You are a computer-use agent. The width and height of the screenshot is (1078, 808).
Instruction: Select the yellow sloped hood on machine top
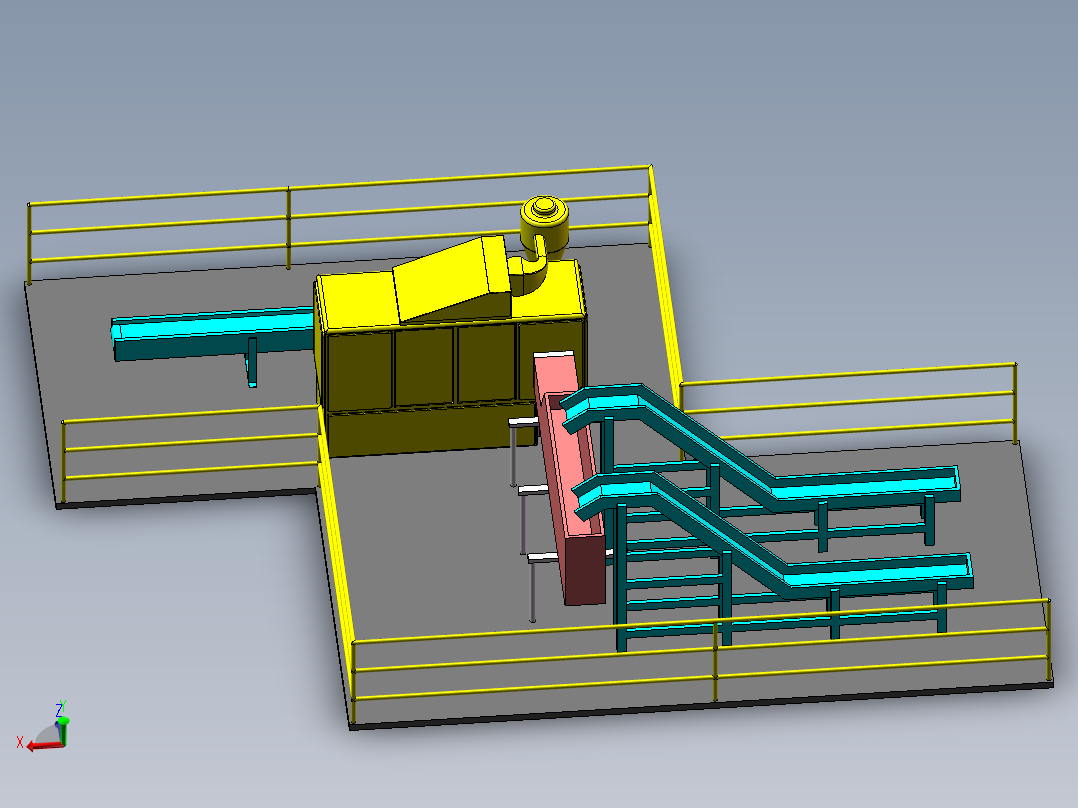point(452,279)
